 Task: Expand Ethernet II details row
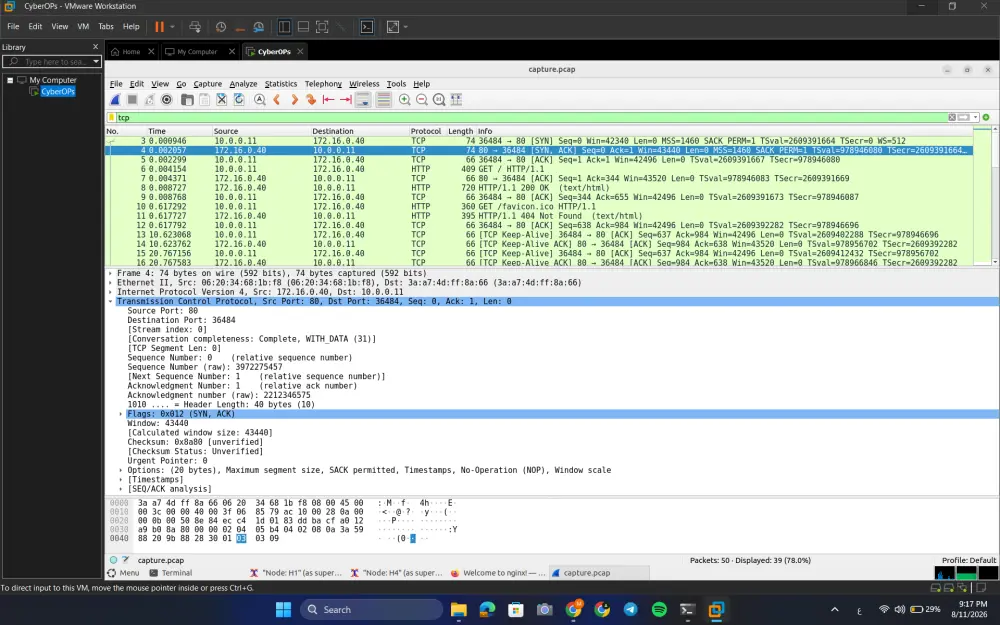110,283
